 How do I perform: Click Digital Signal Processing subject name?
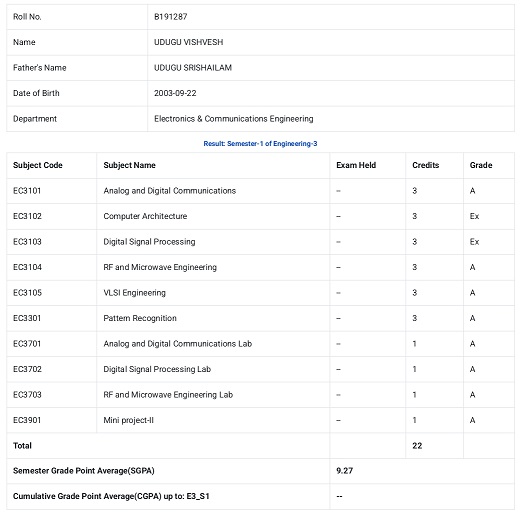tap(149, 242)
